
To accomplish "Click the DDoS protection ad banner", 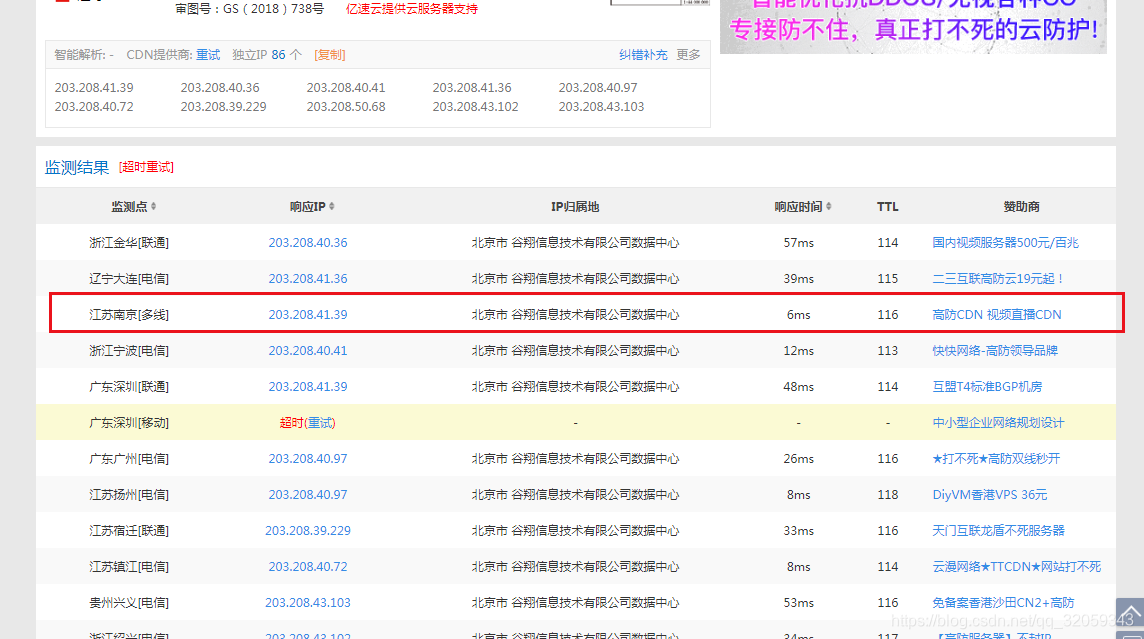I will click(913, 26).
